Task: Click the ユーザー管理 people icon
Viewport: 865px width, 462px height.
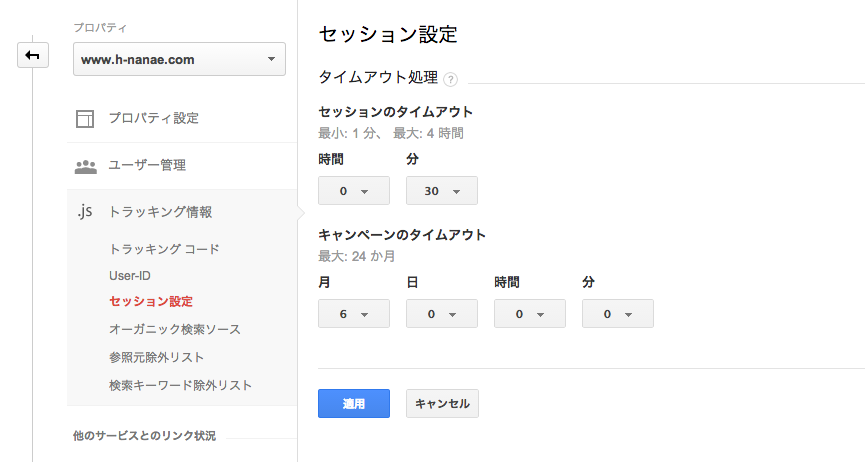Action: [86, 166]
